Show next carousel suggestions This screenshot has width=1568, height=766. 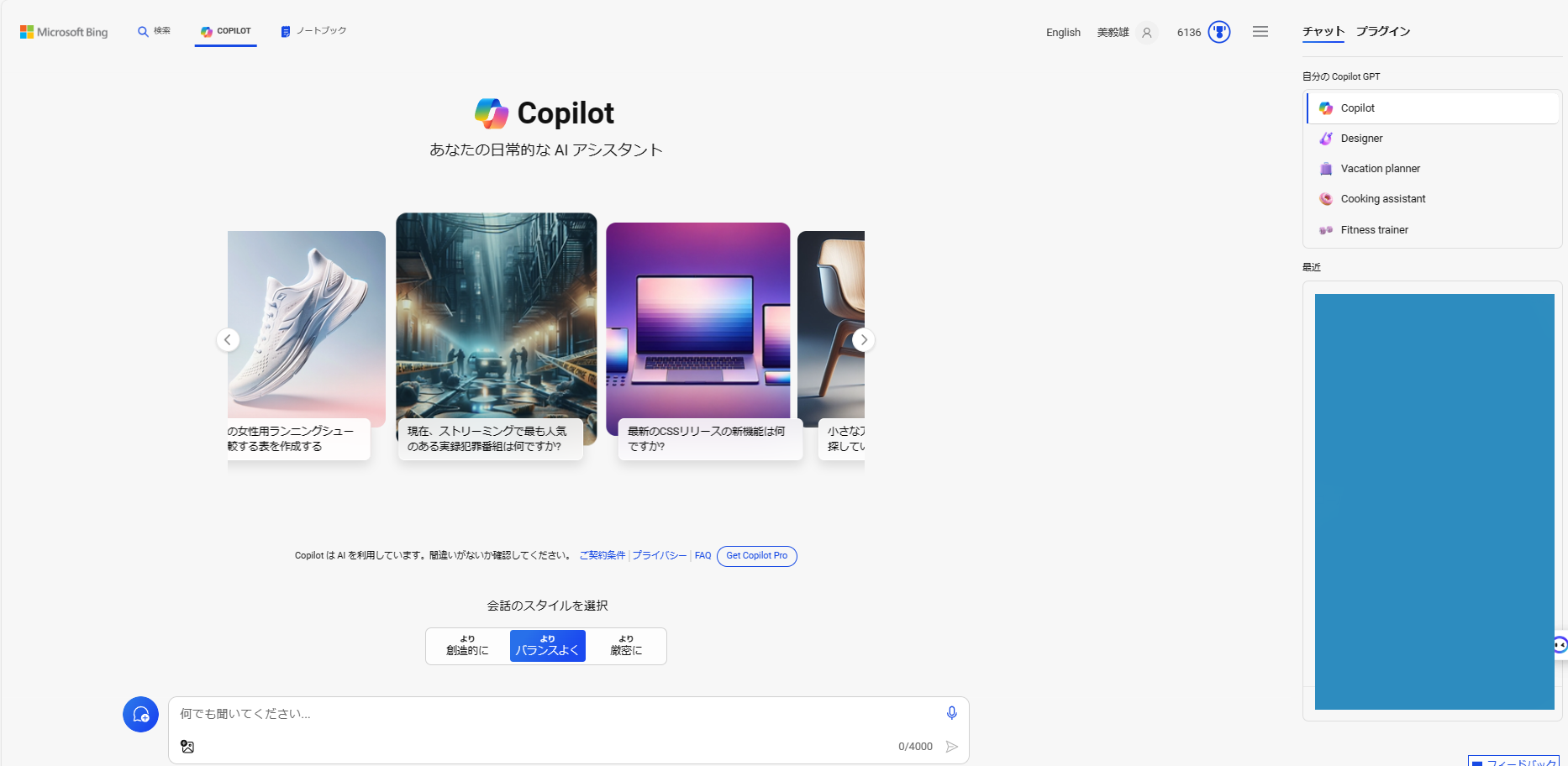click(864, 340)
